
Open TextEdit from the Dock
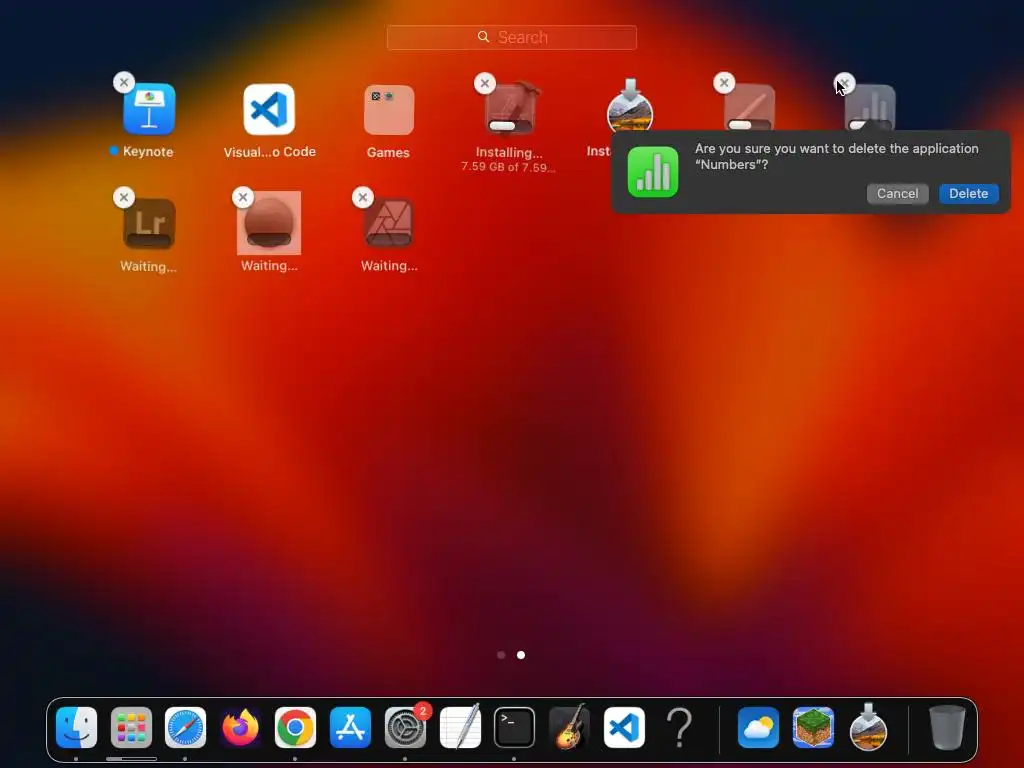460,726
